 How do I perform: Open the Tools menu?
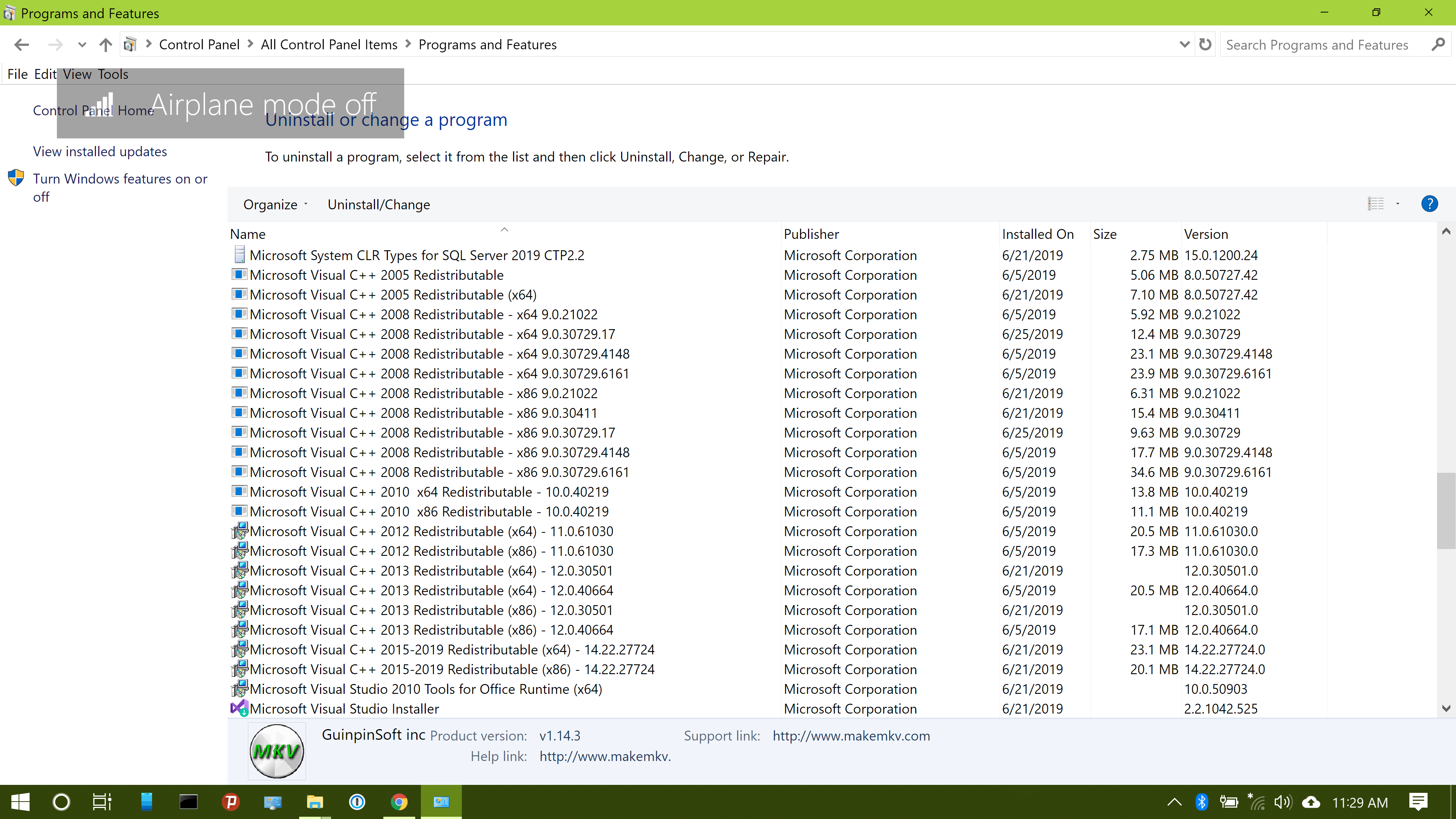[113, 74]
